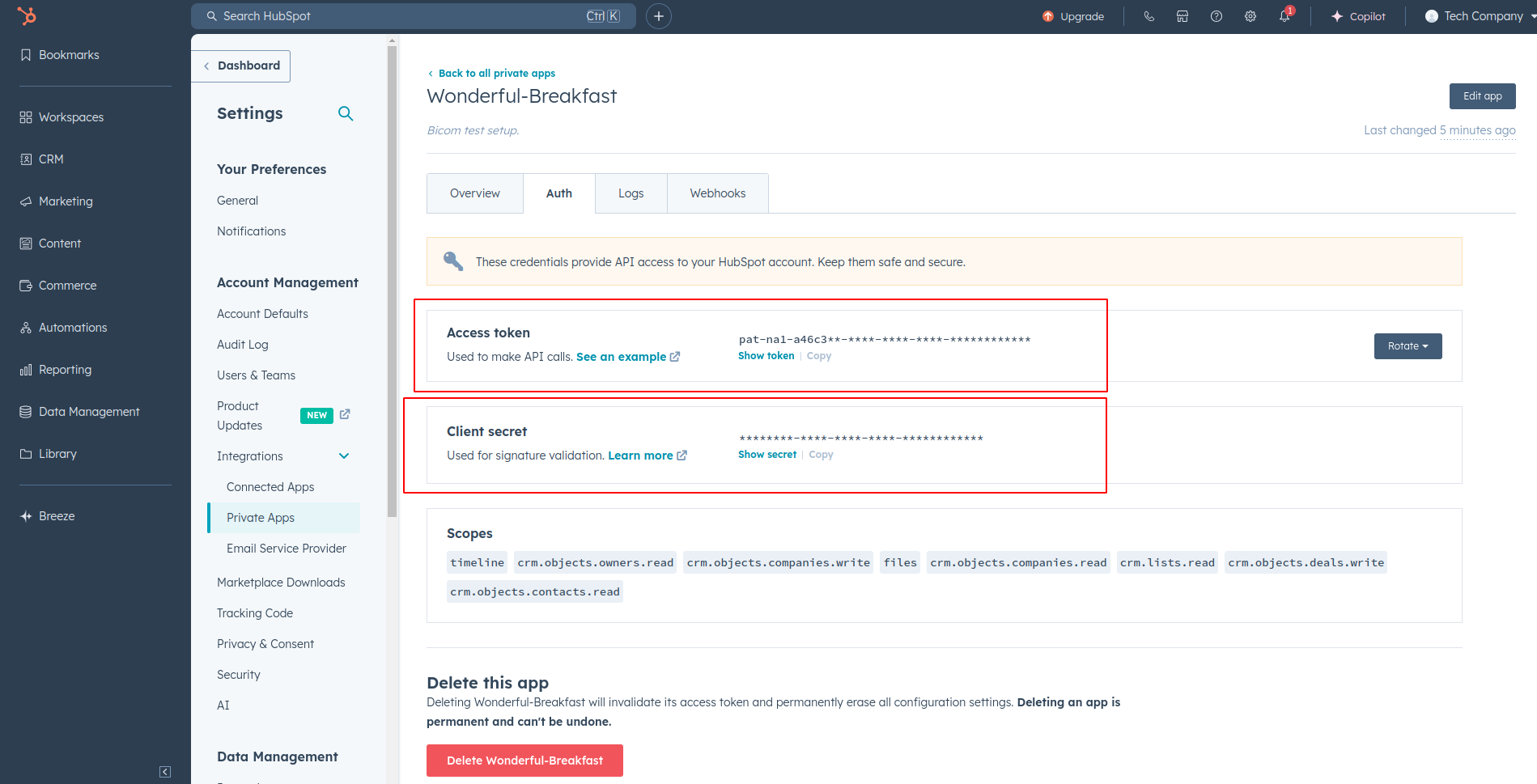
Task: Open CRM in left navigation
Action: pos(41,159)
